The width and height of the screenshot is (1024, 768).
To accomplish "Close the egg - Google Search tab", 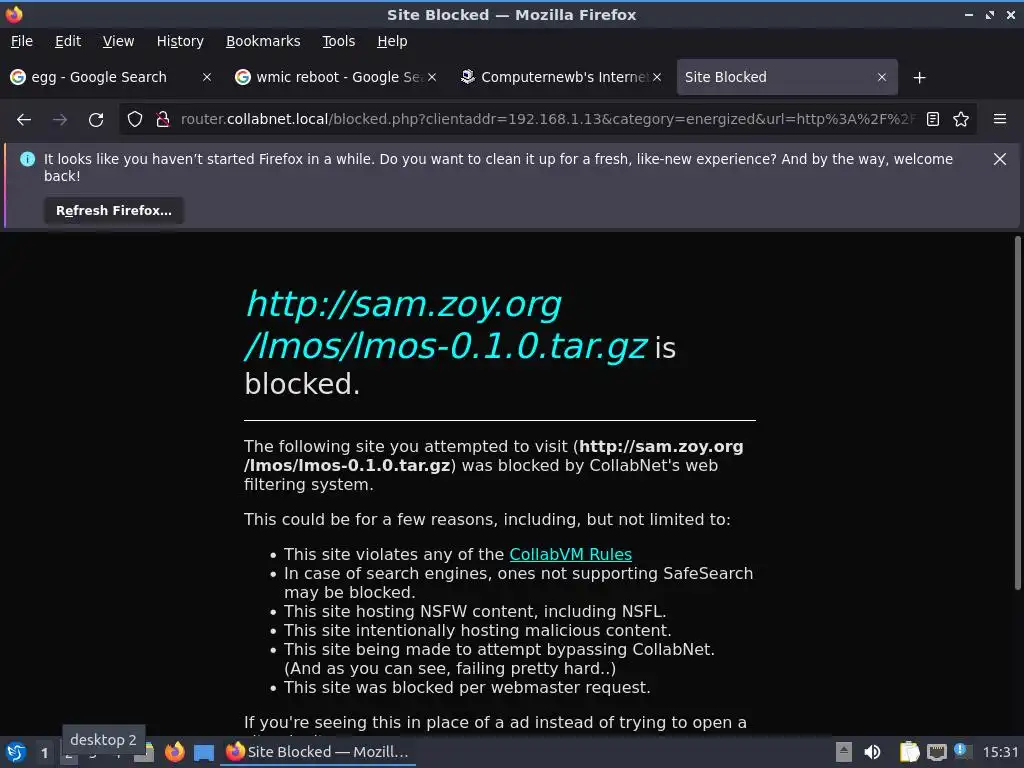I will coord(206,77).
